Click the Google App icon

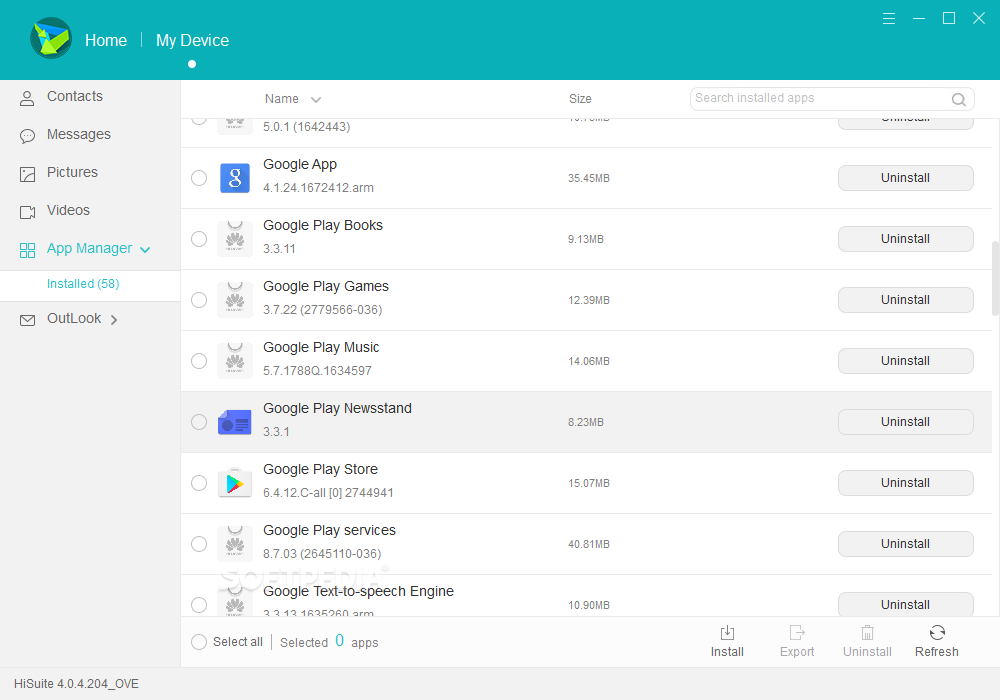(x=235, y=178)
